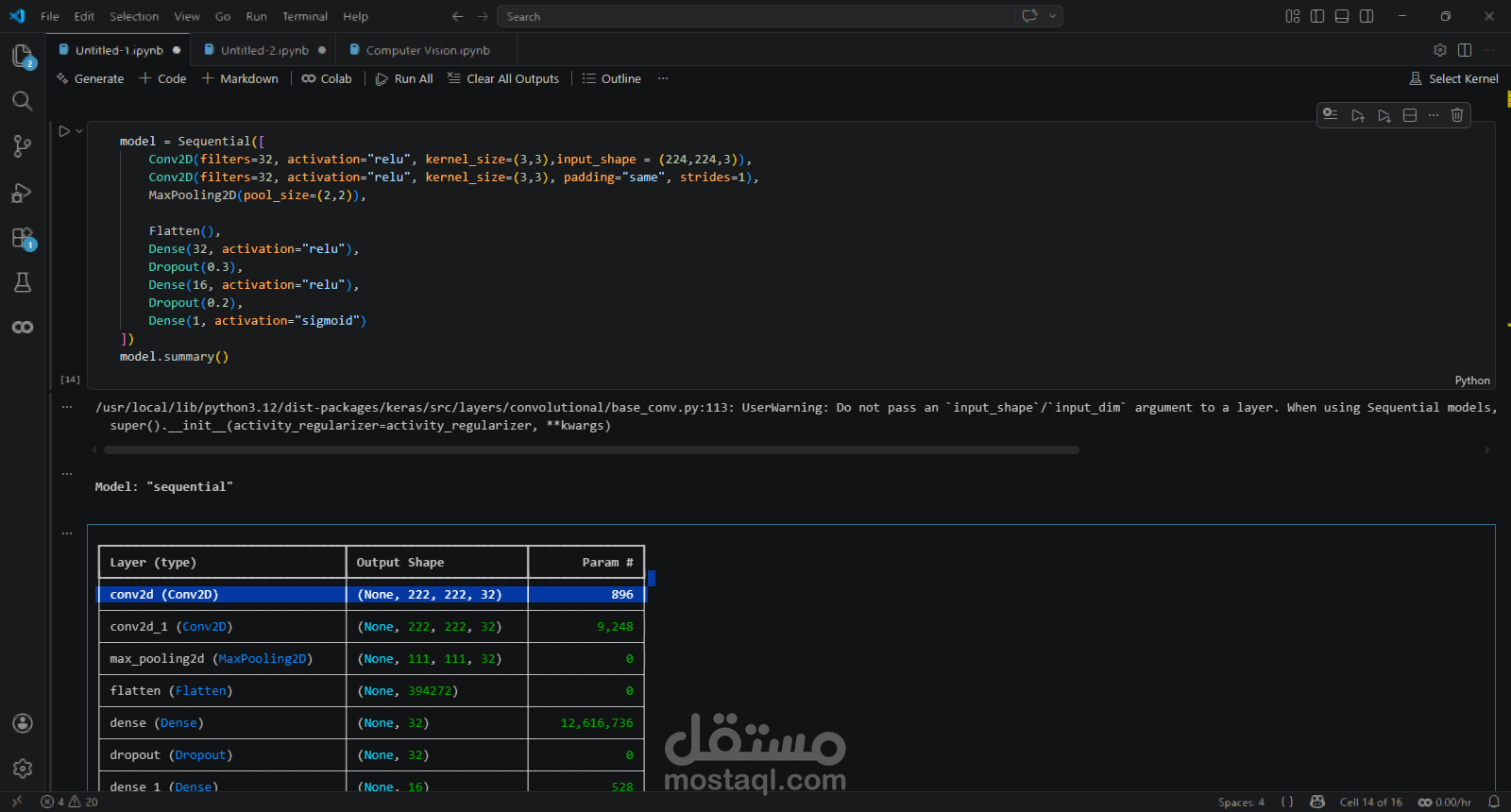Viewport: 1511px width, 812px height.
Task: Toggle the secondary side bar
Action: point(1367,16)
